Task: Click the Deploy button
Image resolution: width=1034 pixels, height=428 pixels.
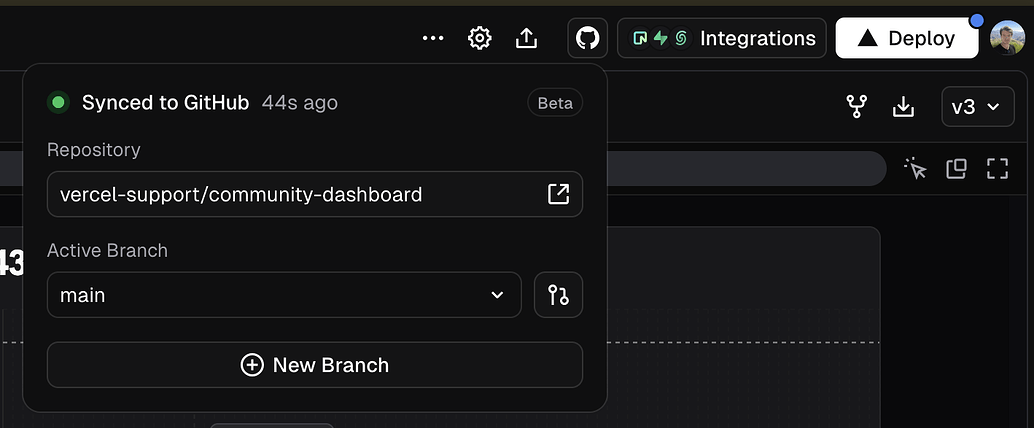Action: tap(907, 38)
